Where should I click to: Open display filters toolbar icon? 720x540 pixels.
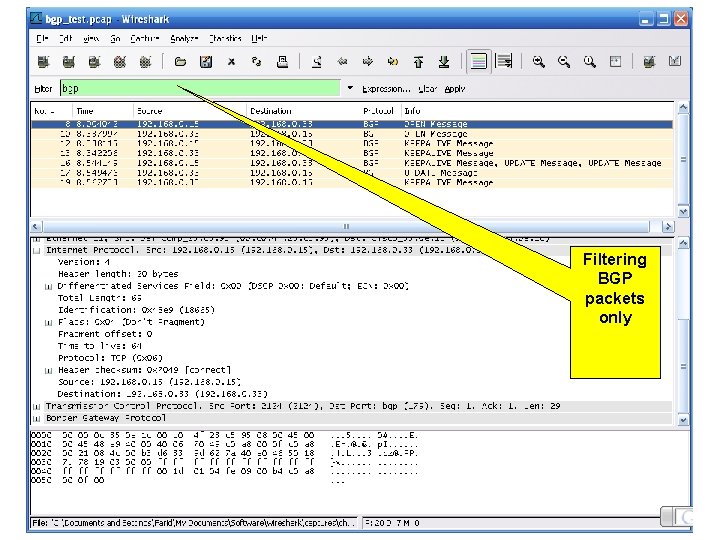coord(675,62)
